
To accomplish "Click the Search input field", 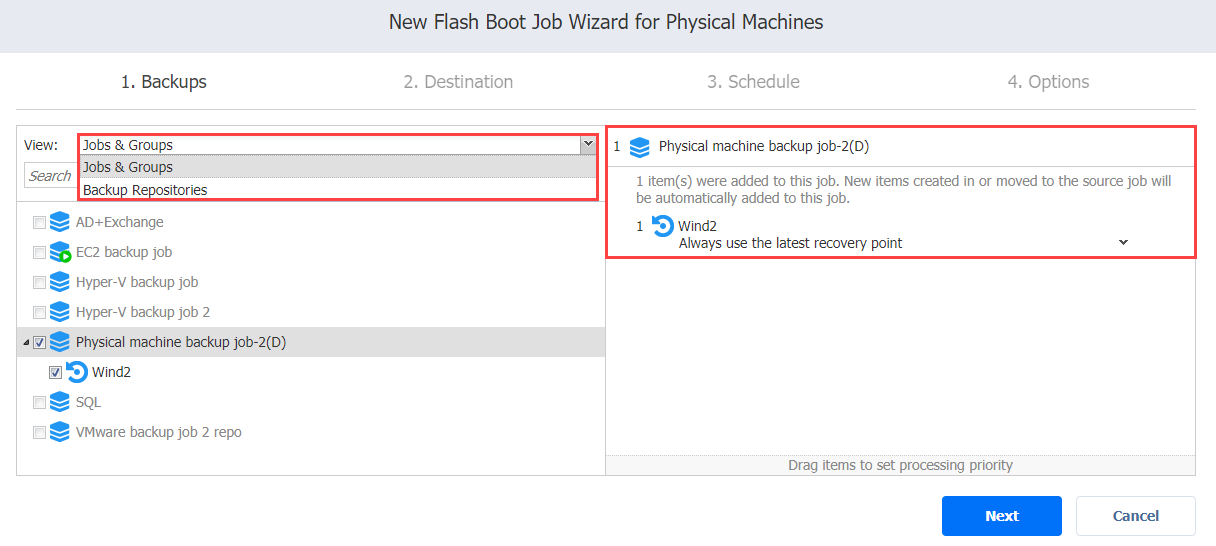I will (50, 176).
